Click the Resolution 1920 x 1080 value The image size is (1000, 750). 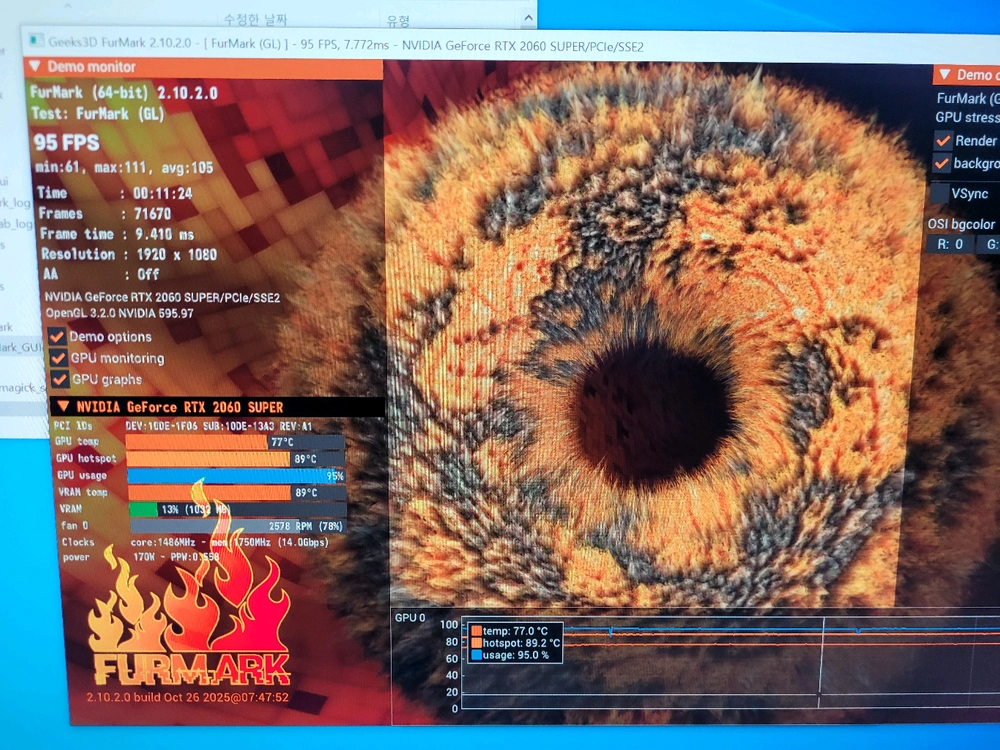click(177, 254)
